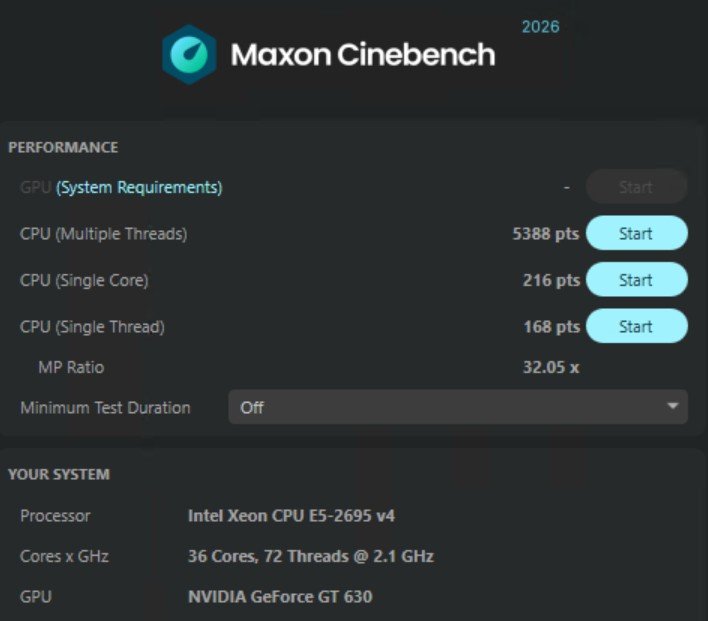Click the Cinebench speedometer logo icon

(x=189, y=55)
